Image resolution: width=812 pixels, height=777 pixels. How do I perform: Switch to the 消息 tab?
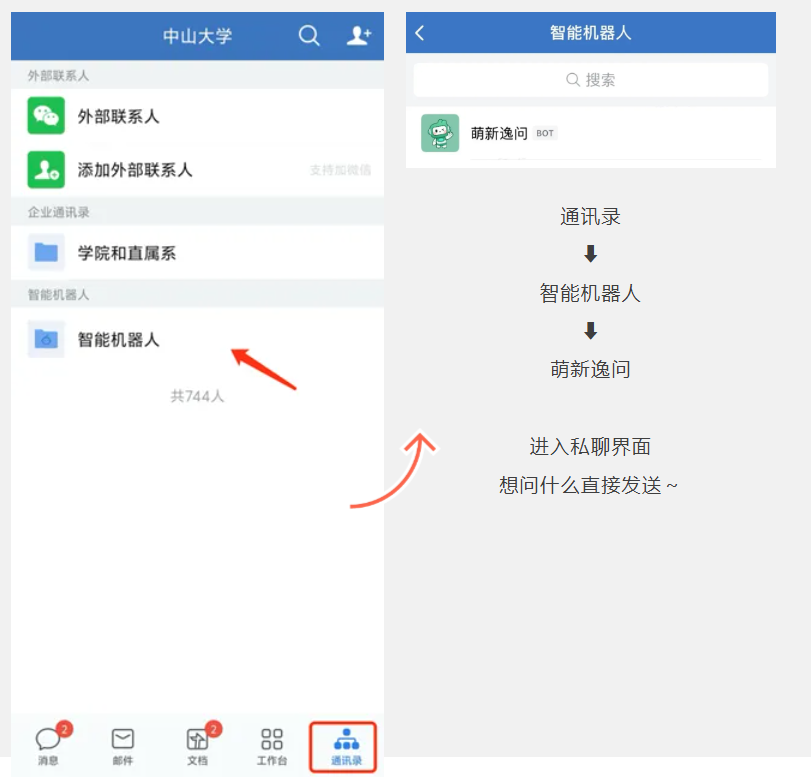[48, 745]
